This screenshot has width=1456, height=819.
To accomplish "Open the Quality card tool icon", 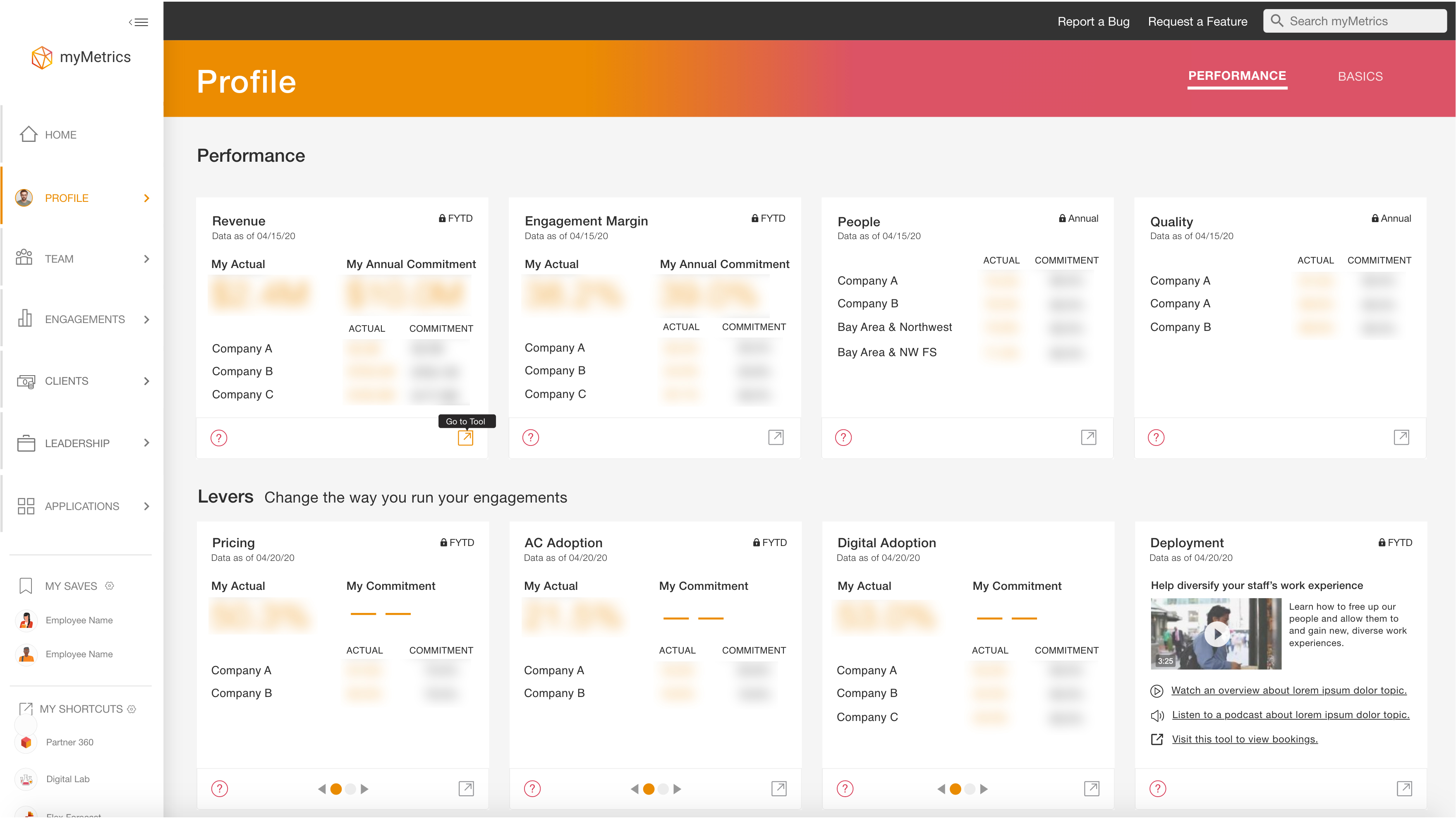I will (1401, 437).
